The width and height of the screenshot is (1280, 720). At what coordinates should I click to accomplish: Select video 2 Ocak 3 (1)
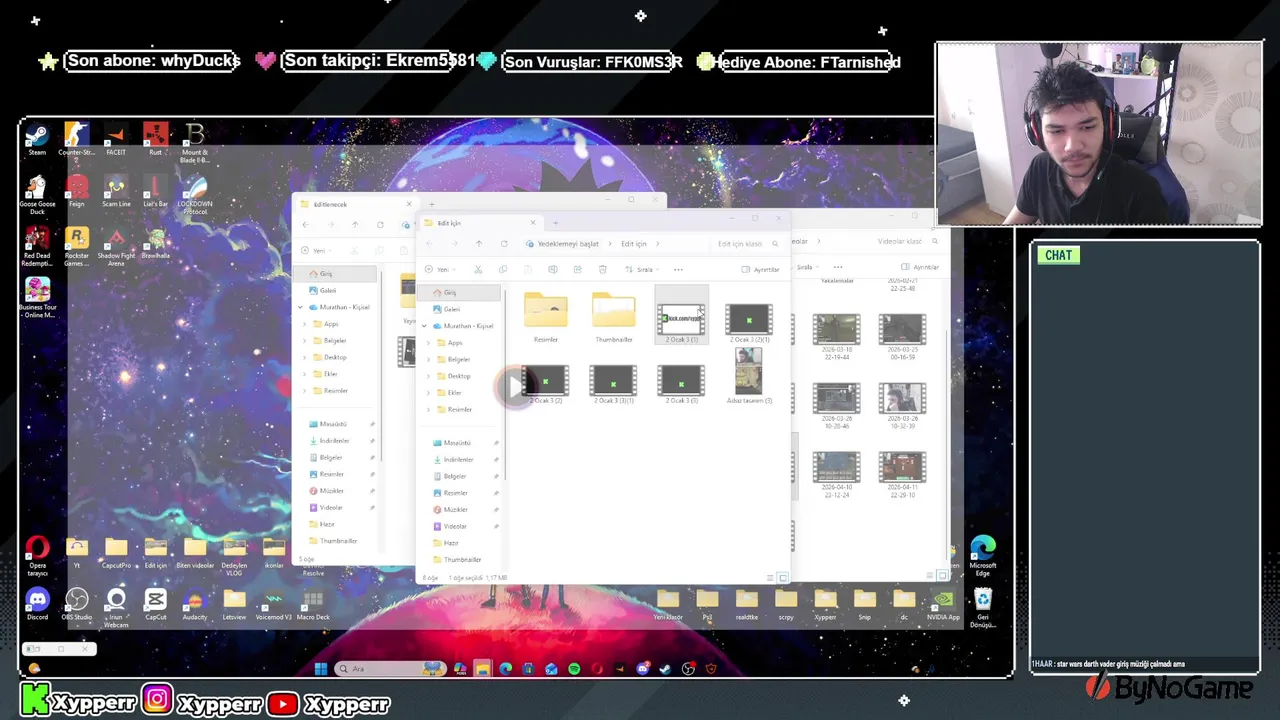tap(681, 317)
